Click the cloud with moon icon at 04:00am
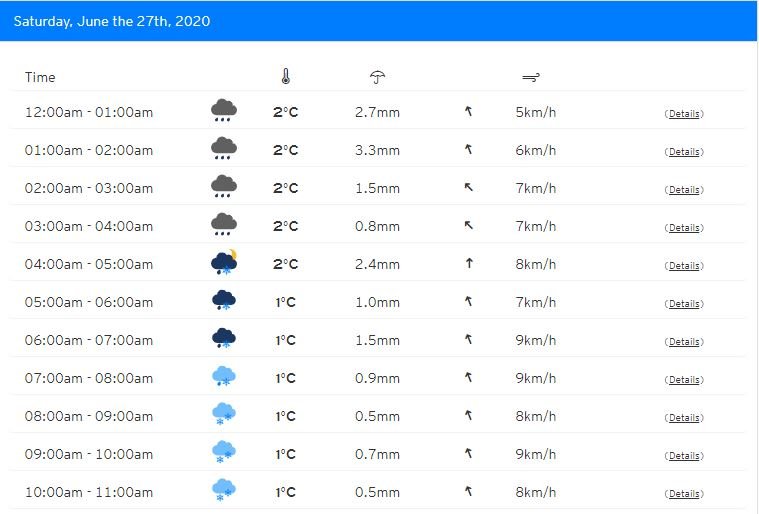759x514 pixels. (224, 262)
